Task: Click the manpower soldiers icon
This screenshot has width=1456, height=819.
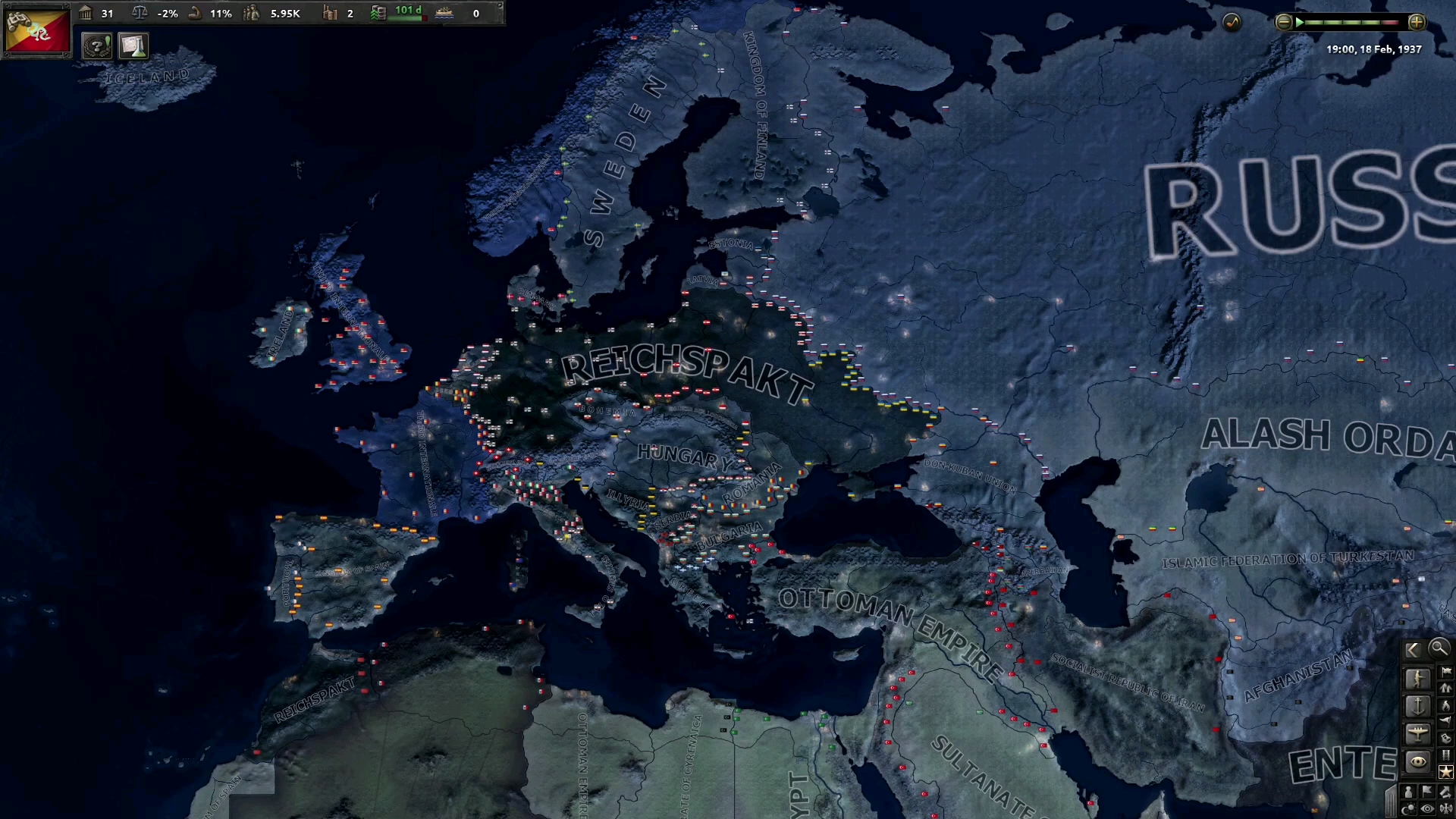Action: tap(252, 13)
